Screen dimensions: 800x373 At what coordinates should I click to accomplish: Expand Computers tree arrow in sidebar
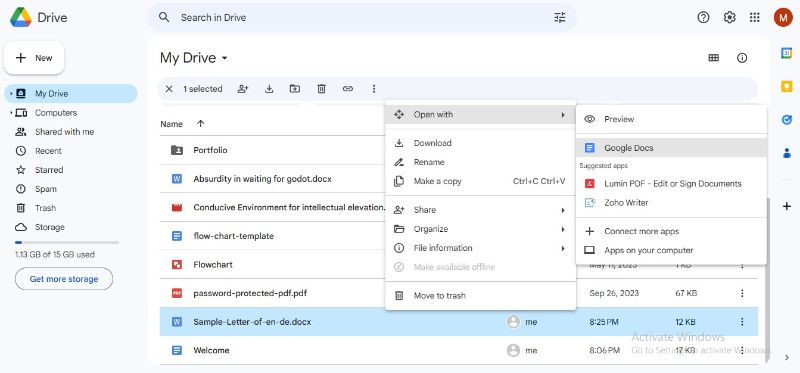pyautogui.click(x=11, y=113)
